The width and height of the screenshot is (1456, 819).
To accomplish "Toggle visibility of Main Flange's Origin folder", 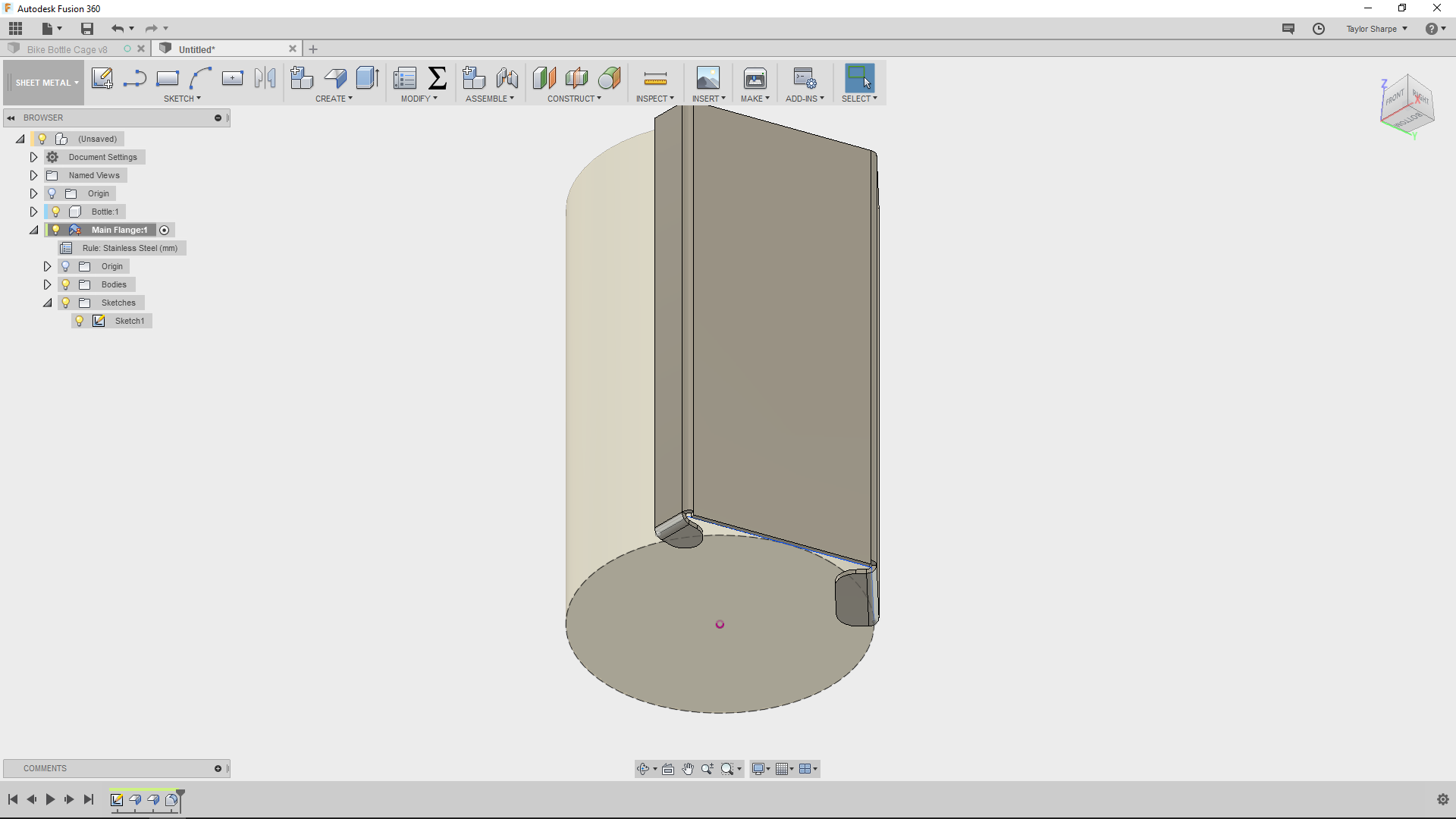I will click(66, 266).
